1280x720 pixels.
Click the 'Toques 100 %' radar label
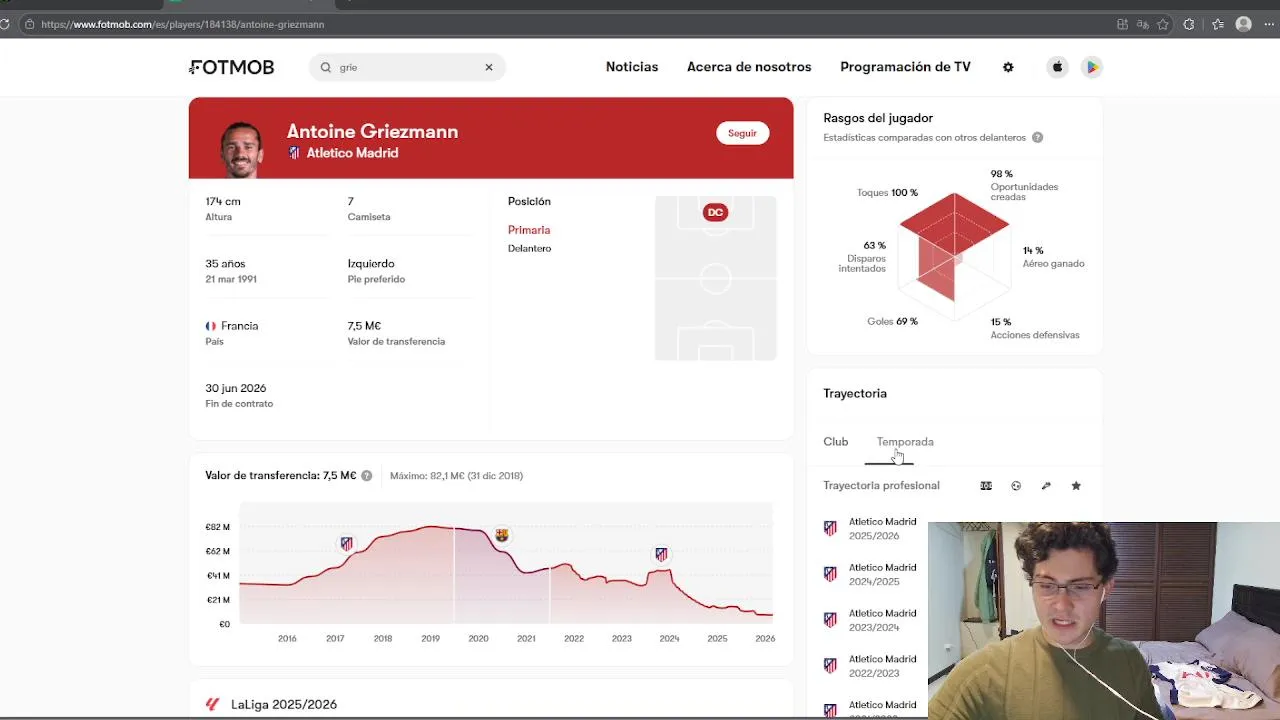click(x=887, y=193)
